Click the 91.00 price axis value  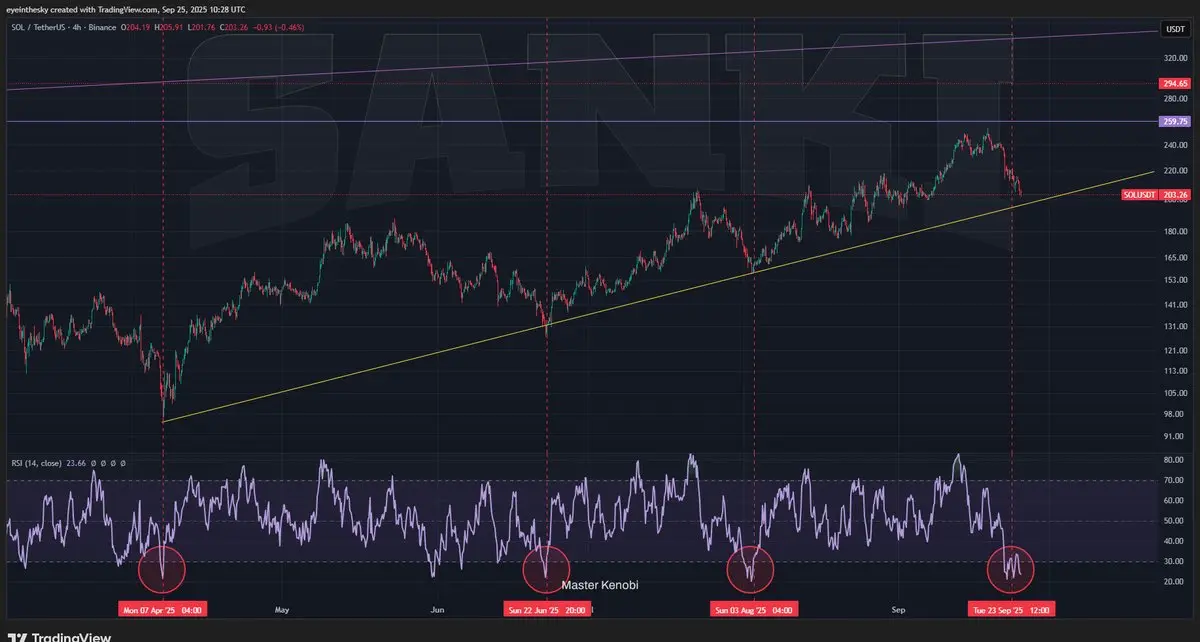(x=1174, y=436)
